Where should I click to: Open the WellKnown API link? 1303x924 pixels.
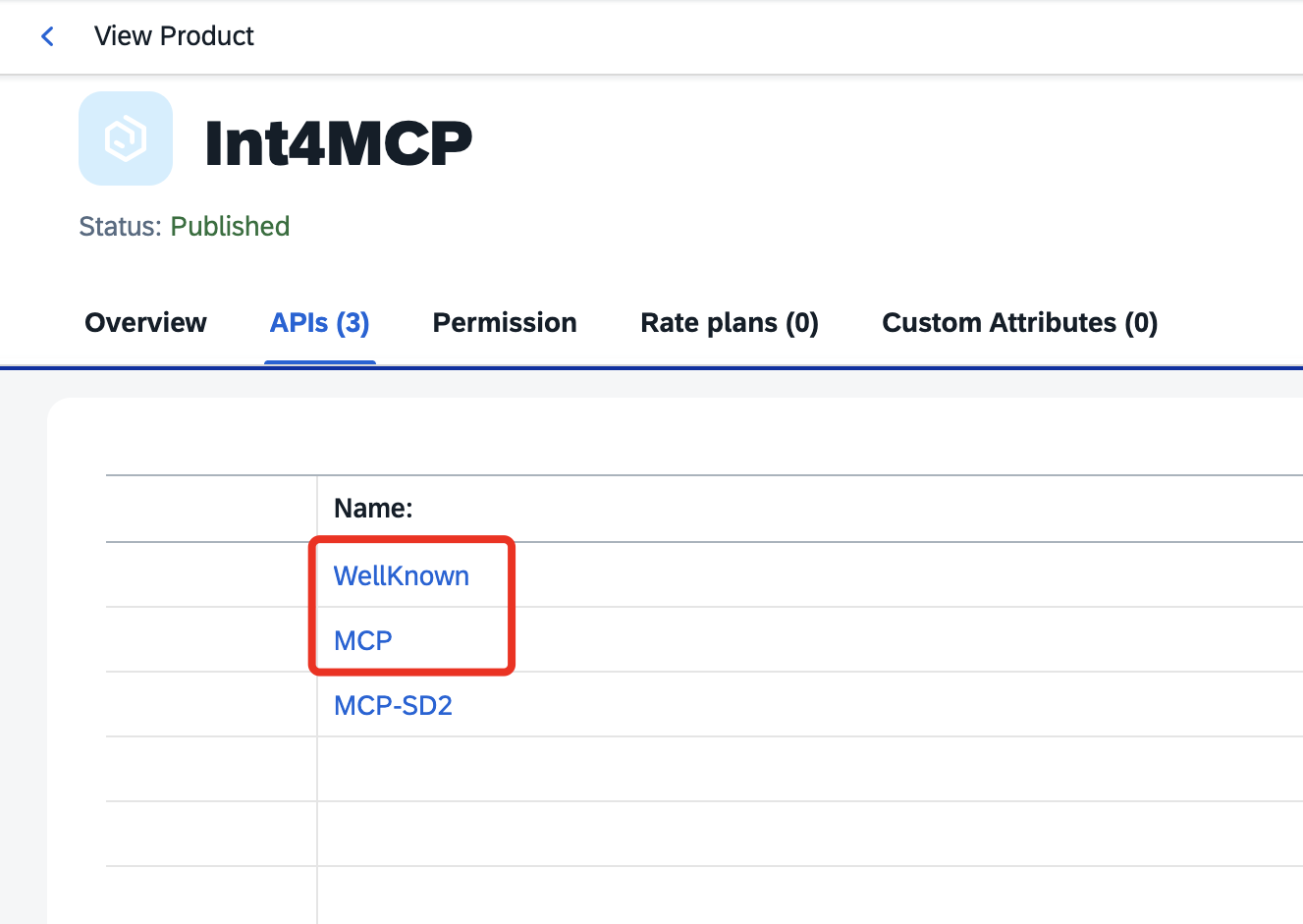[x=402, y=575]
